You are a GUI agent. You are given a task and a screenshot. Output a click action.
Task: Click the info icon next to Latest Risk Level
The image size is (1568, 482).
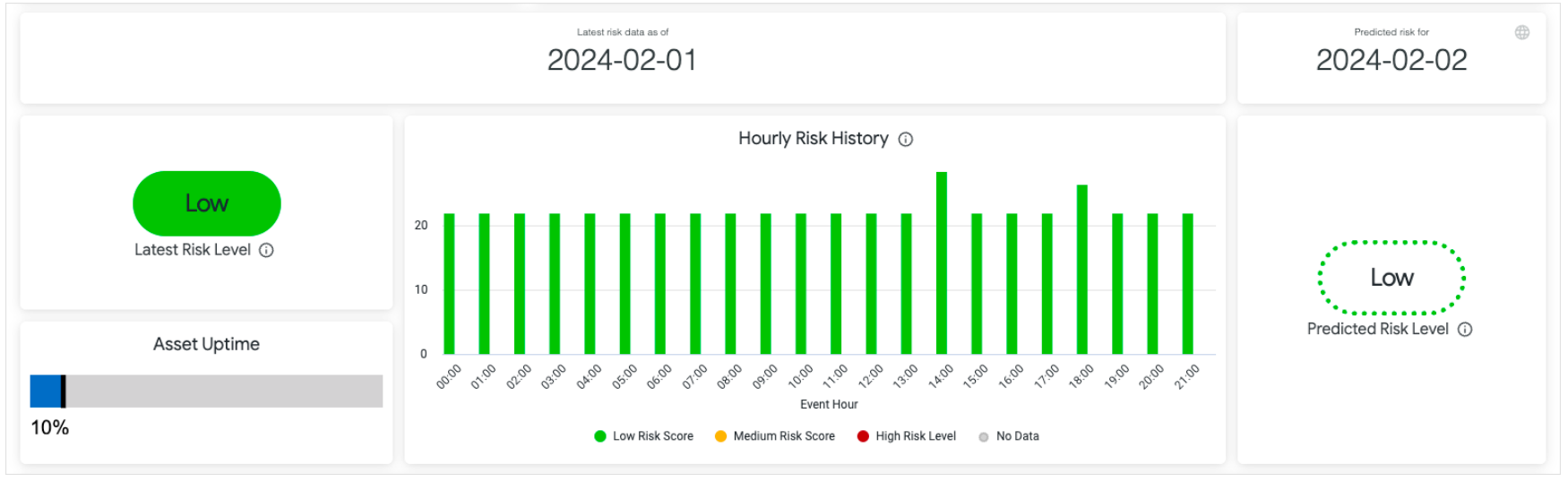[x=266, y=250]
